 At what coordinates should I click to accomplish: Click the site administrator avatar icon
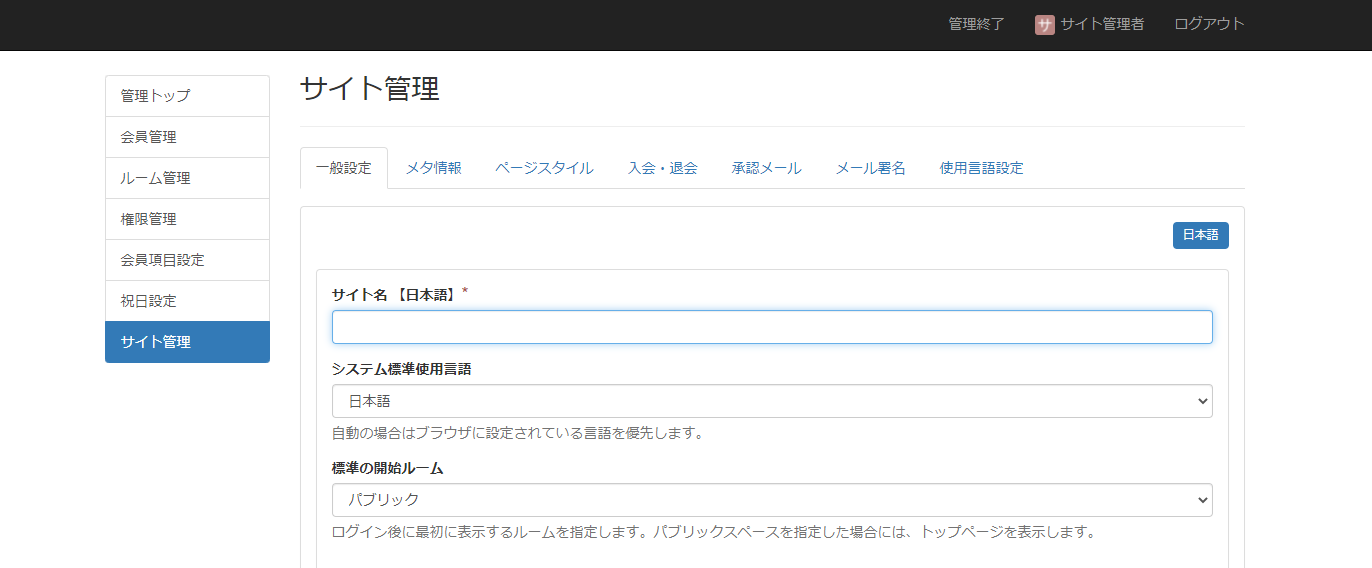[x=1044, y=25]
